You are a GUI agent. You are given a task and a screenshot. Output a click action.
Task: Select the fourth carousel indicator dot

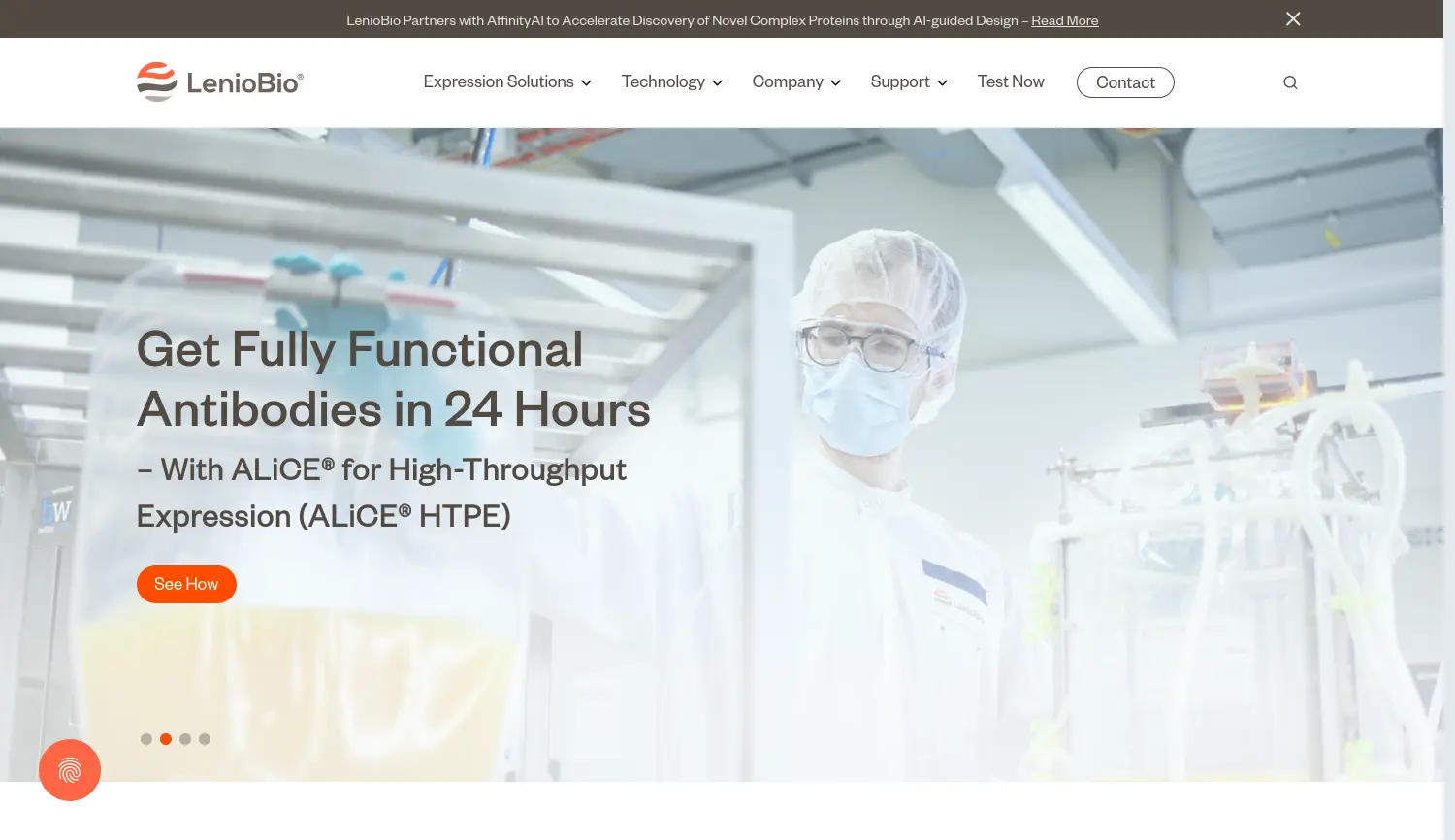205,738
